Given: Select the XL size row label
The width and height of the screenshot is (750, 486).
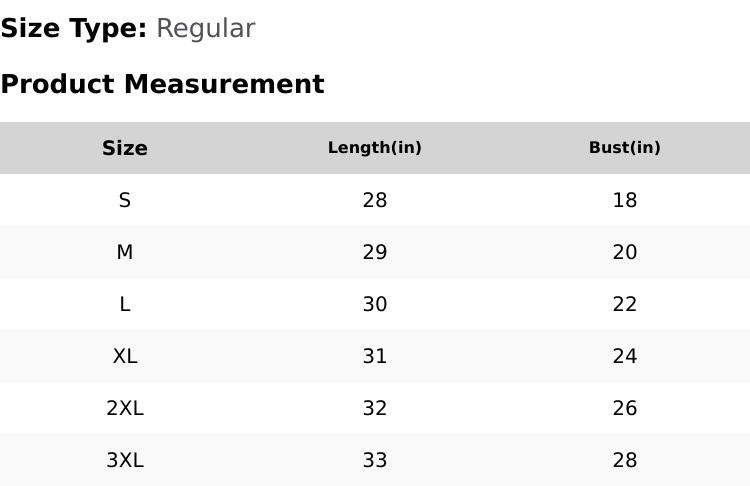Looking at the screenshot, I should pos(125,356).
